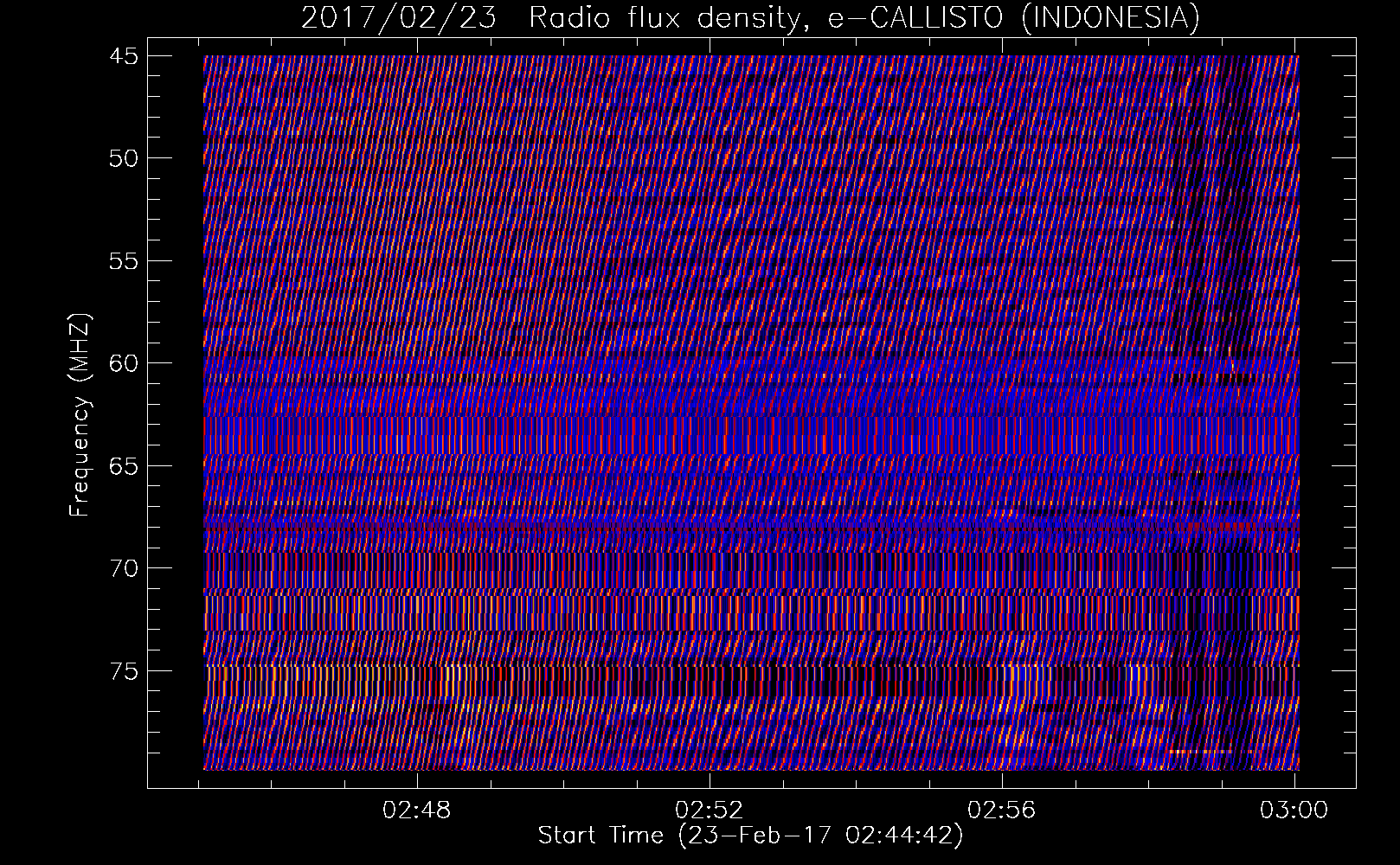The image size is (1400, 865).
Task: Click the 75 frequency tick label
Action: [x=123, y=671]
